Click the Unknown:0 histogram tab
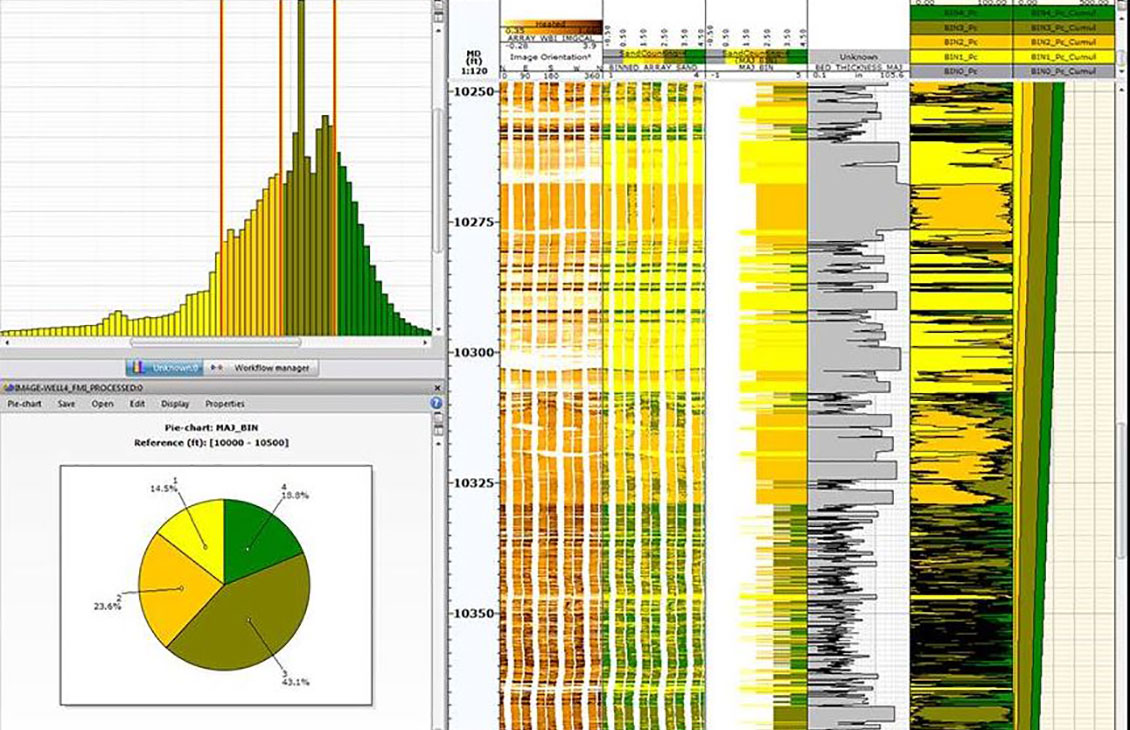 [x=168, y=368]
